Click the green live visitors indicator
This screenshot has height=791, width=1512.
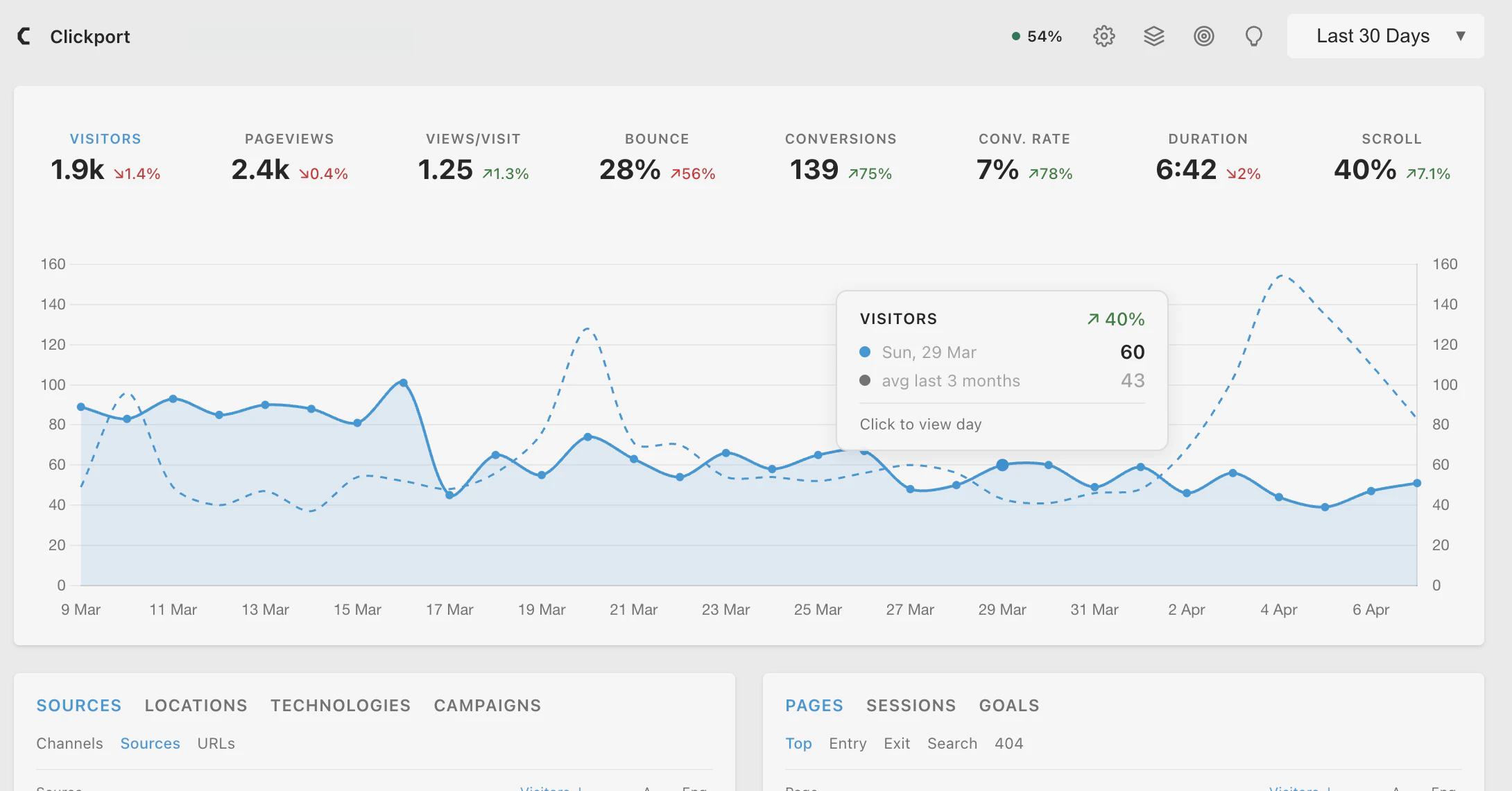(1015, 35)
